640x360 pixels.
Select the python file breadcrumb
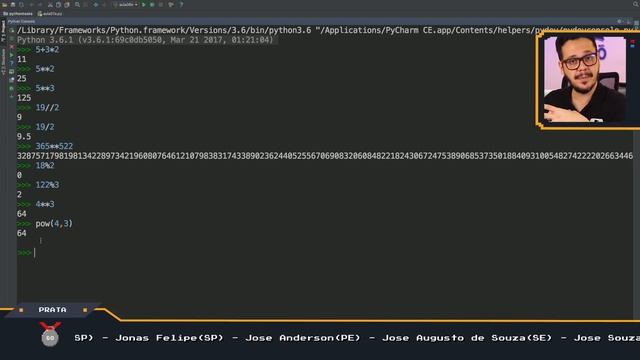[x=50, y=13]
